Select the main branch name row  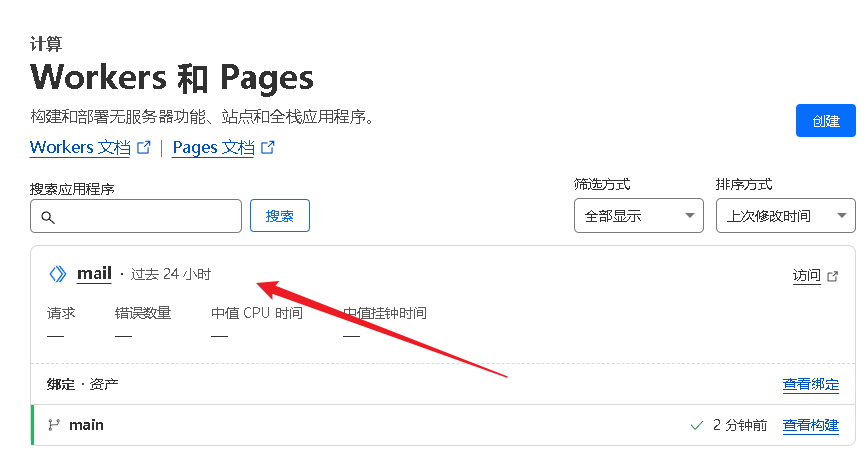[86, 425]
